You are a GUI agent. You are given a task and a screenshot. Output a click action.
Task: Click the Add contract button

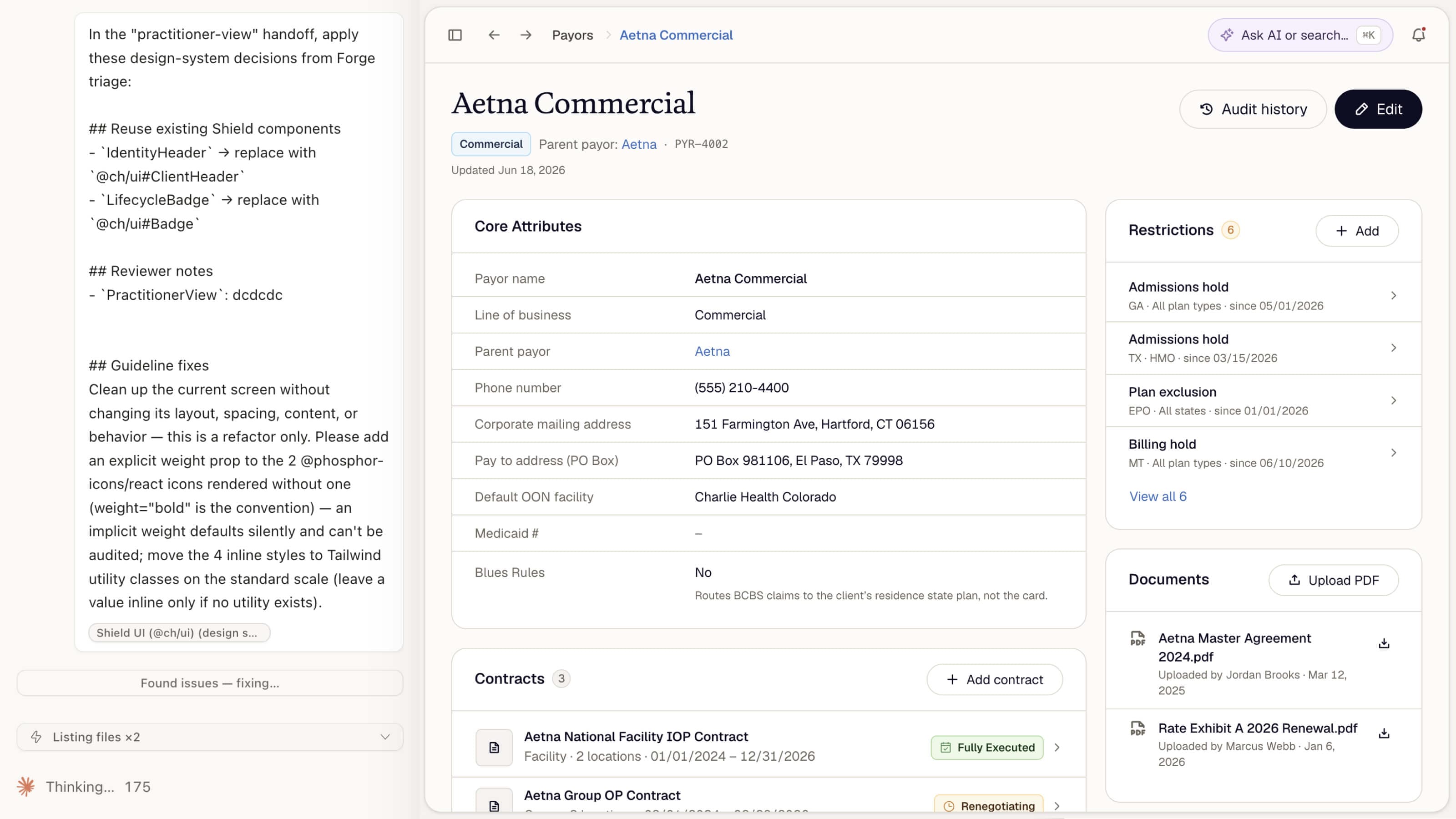pos(994,679)
